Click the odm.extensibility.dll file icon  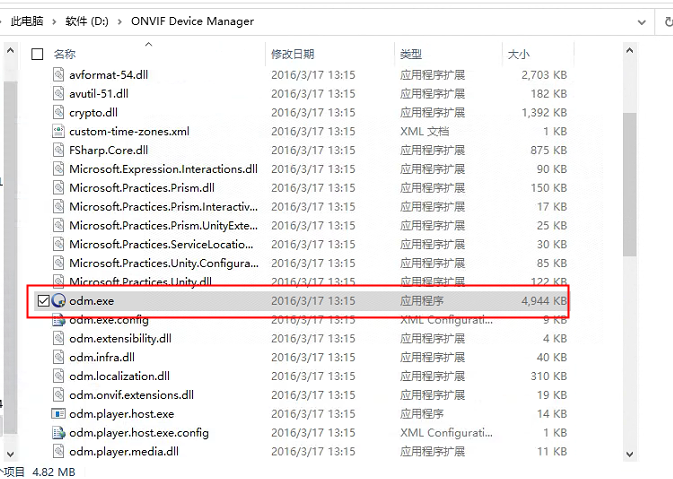click(x=58, y=339)
